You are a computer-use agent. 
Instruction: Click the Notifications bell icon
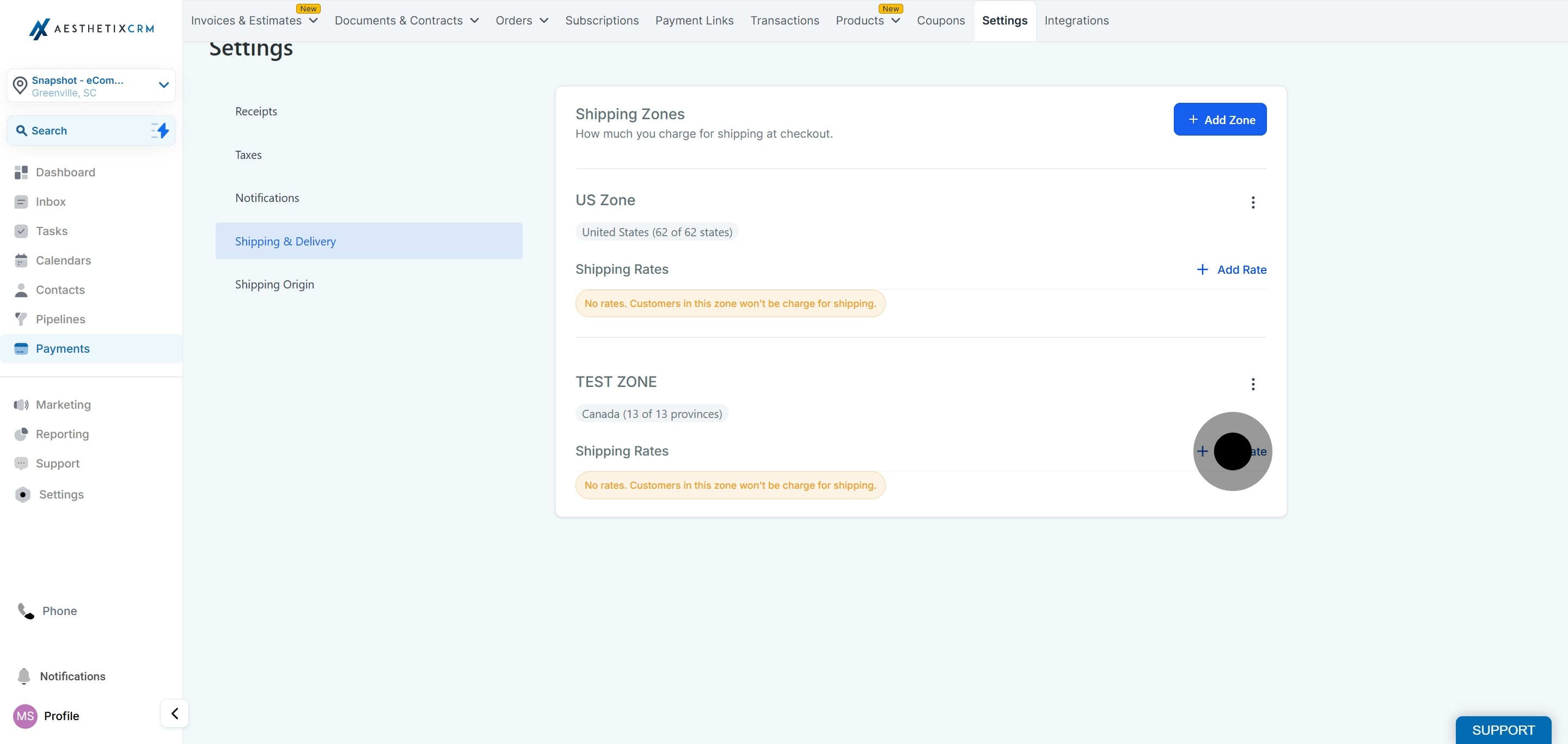24,677
